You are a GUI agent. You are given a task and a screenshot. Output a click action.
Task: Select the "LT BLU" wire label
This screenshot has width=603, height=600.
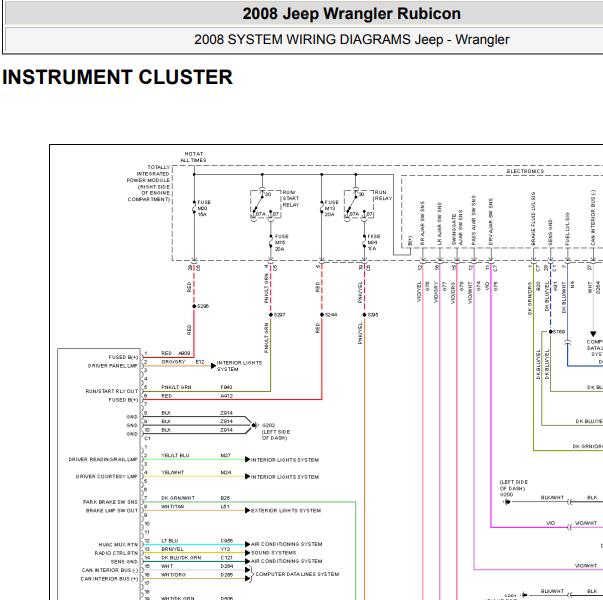coord(169,541)
